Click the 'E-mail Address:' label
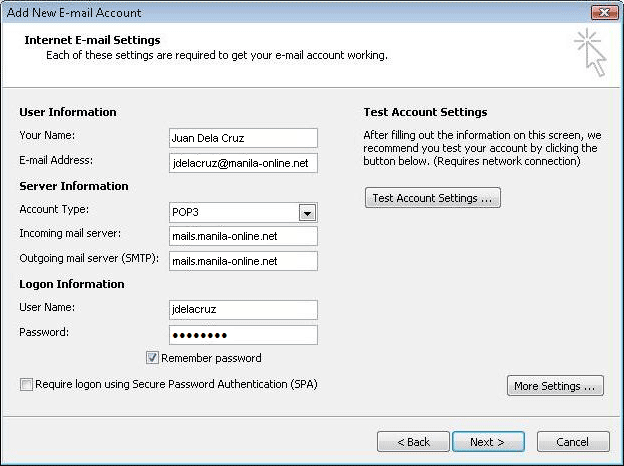624x466 pixels. click(x=56, y=160)
